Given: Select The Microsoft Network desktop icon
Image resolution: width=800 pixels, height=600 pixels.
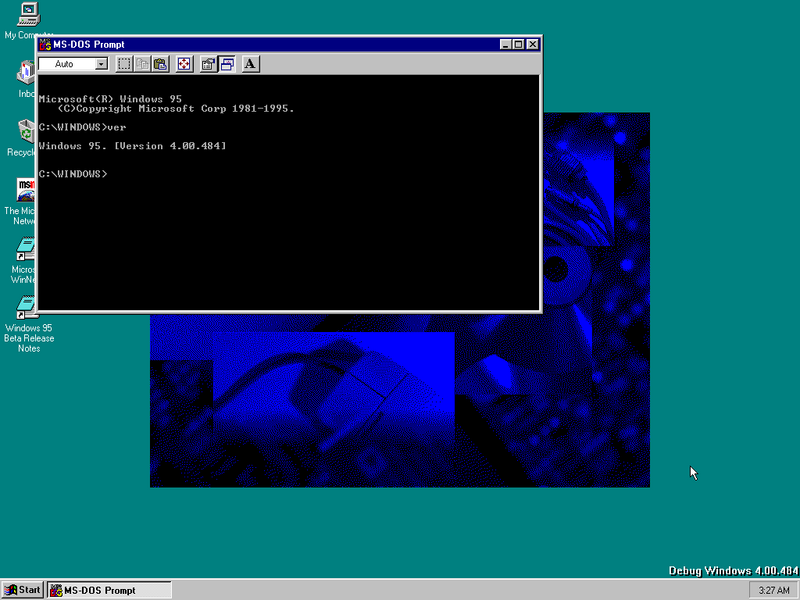Looking at the screenshot, I should [x=27, y=190].
